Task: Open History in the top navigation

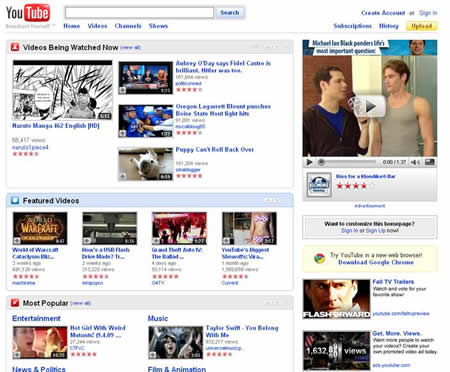Action: click(389, 26)
